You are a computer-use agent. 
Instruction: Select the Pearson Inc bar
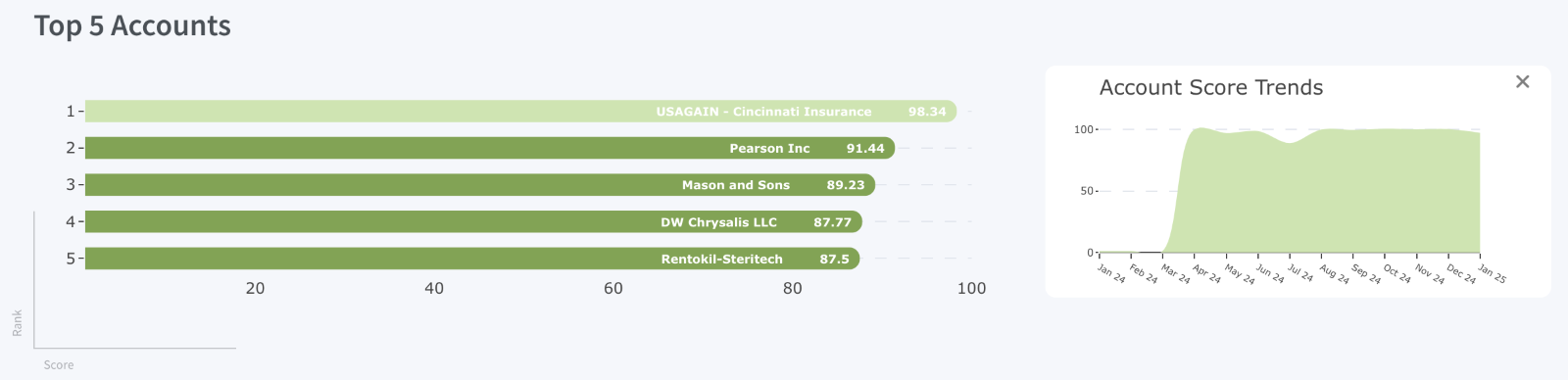coord(490,148)
